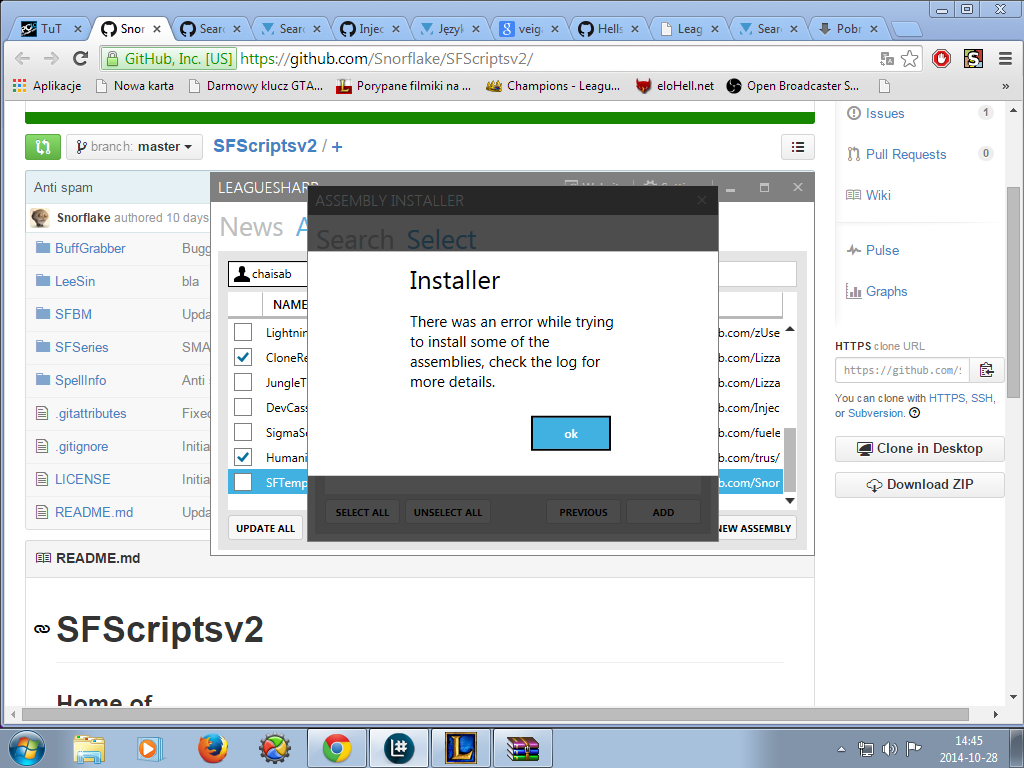Open the LeeSin folder

(75, 281)
